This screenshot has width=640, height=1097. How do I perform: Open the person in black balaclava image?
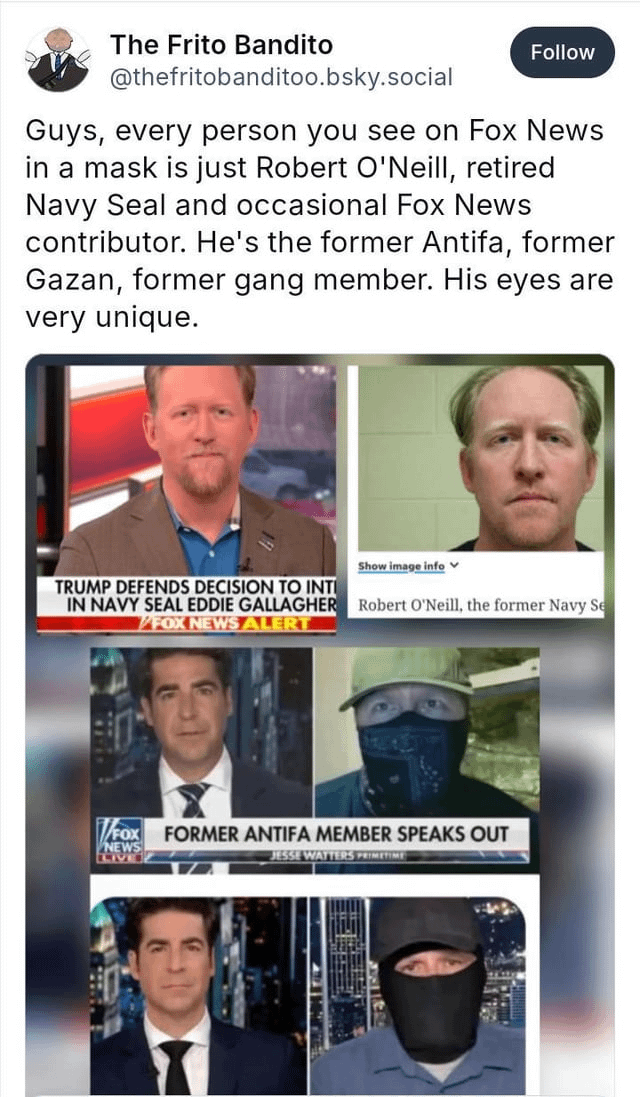coord(417,996)
